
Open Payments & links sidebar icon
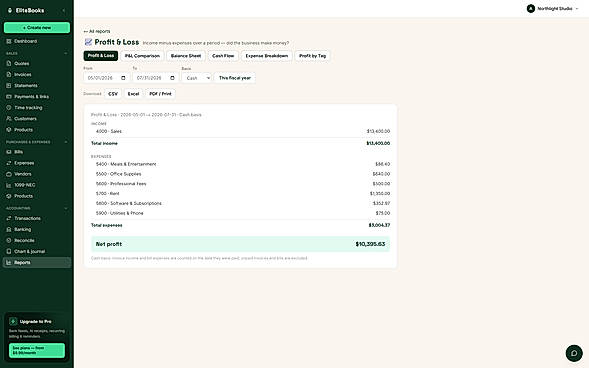coord(9,97)
